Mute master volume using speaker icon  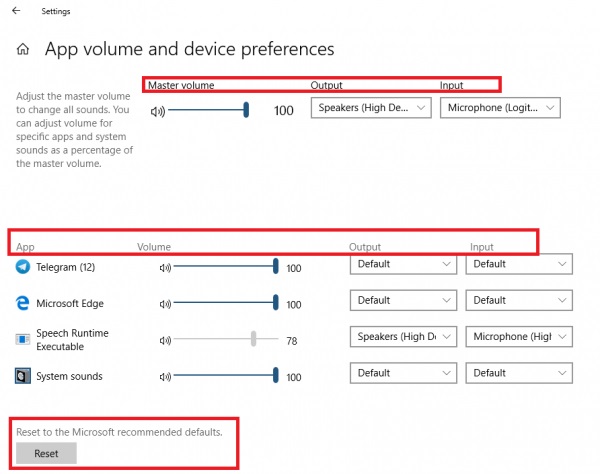tap(157, 111)
